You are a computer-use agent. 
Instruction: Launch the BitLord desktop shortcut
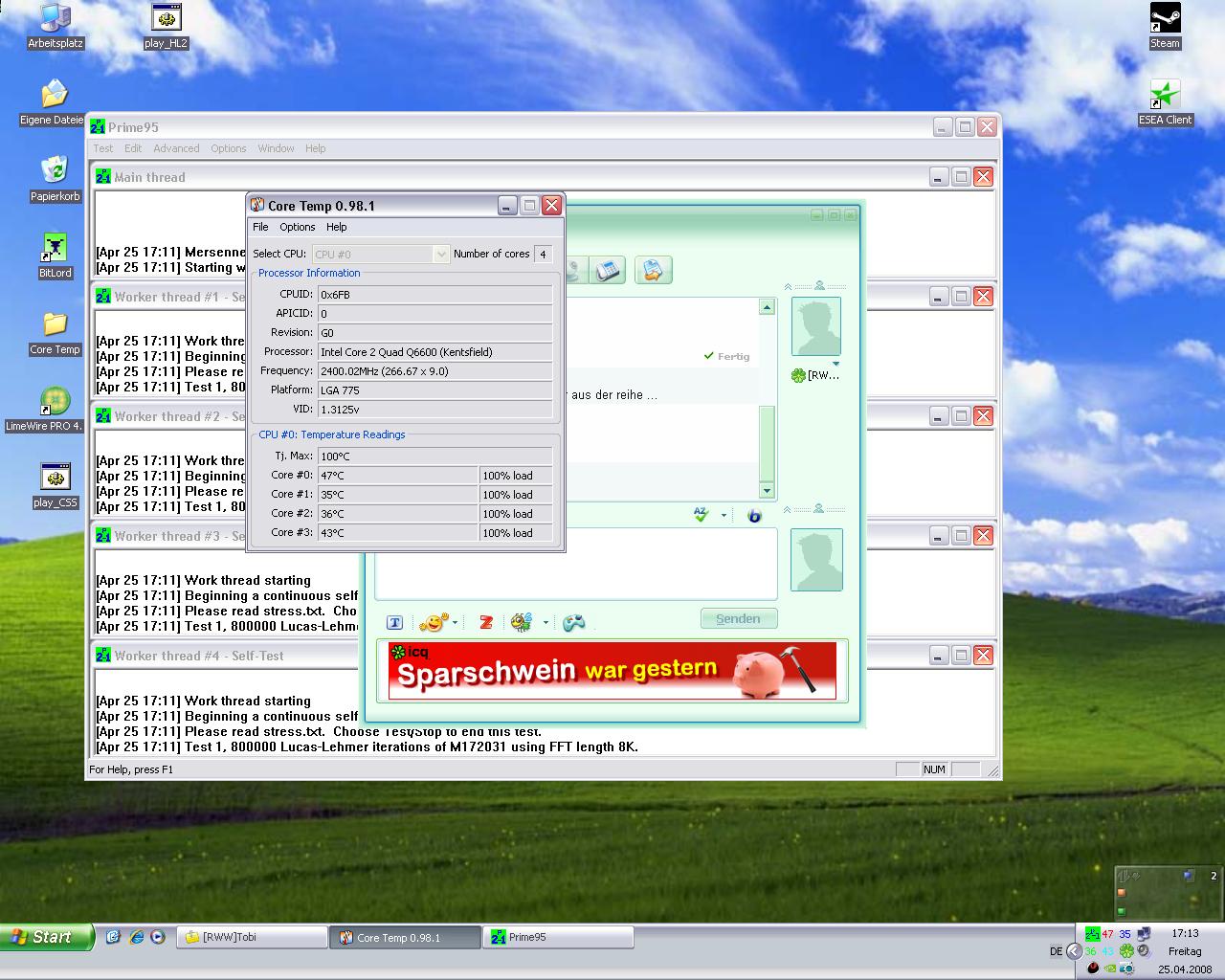tap(55, 256)
